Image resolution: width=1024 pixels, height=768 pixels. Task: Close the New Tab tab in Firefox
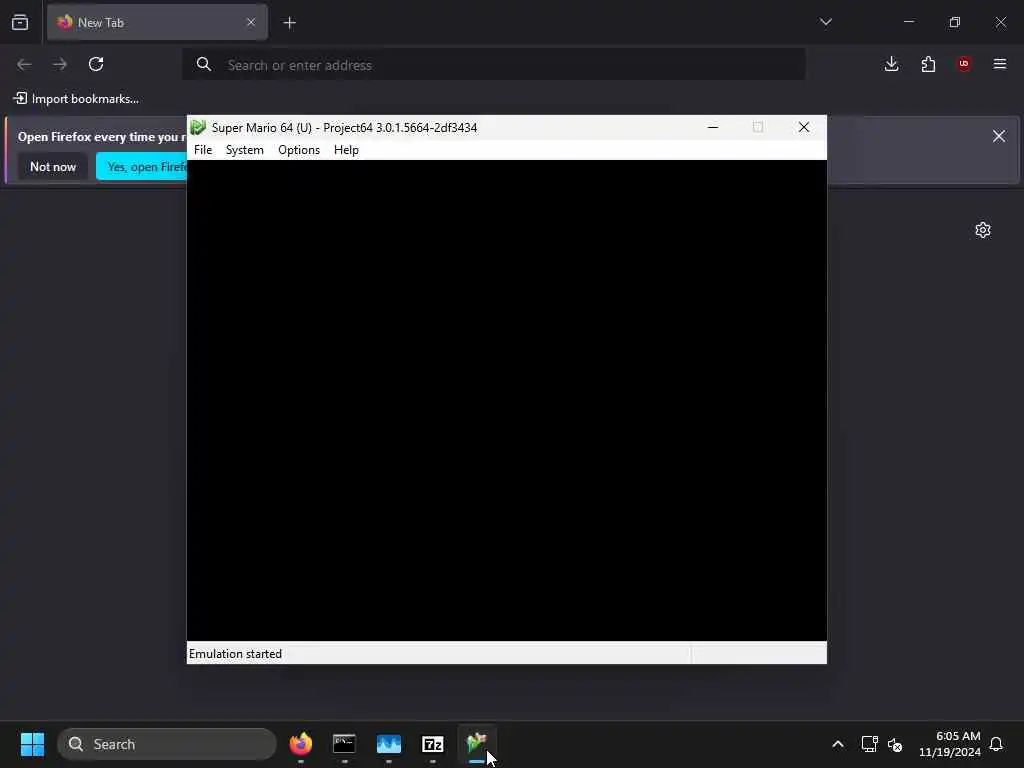pos(251,22)
